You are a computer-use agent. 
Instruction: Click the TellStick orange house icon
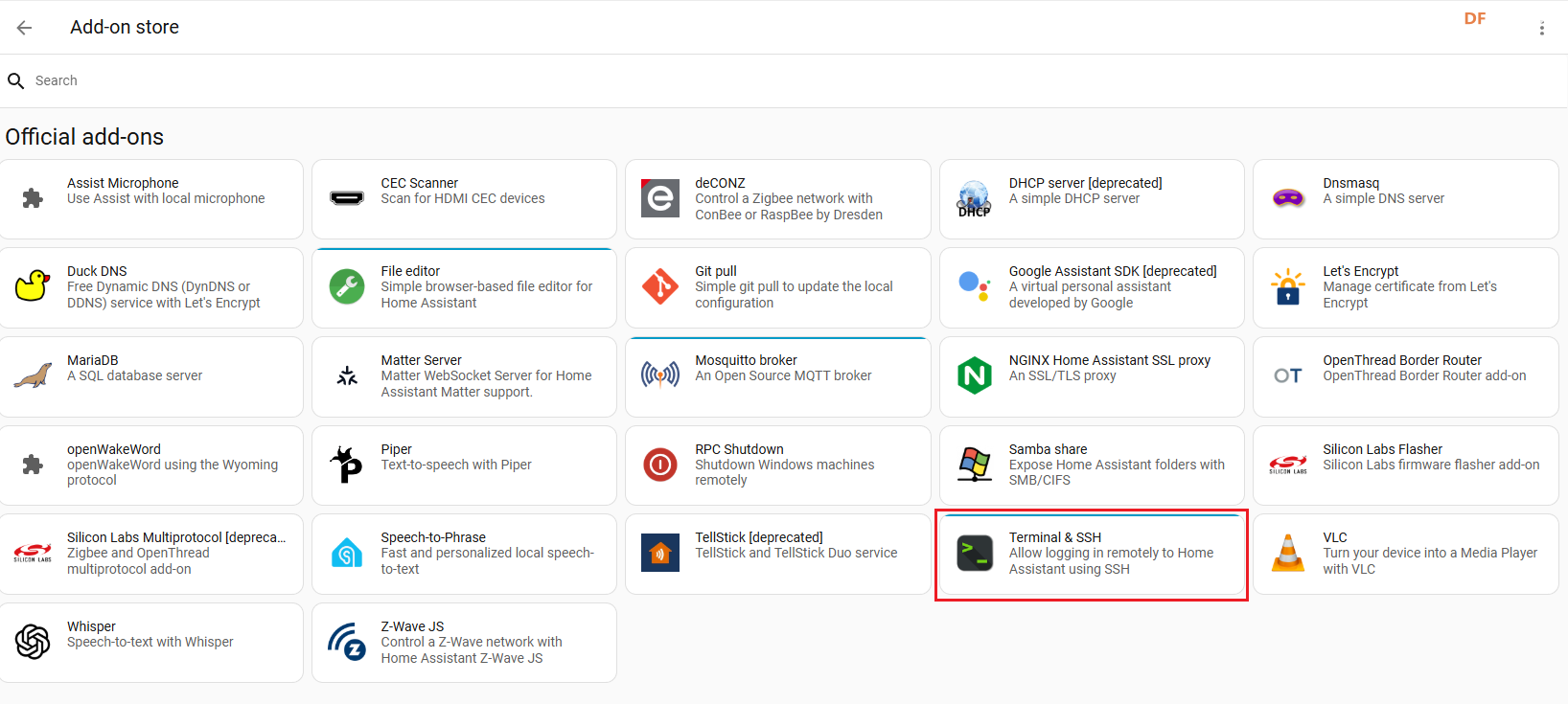click(x=660, y=553)
